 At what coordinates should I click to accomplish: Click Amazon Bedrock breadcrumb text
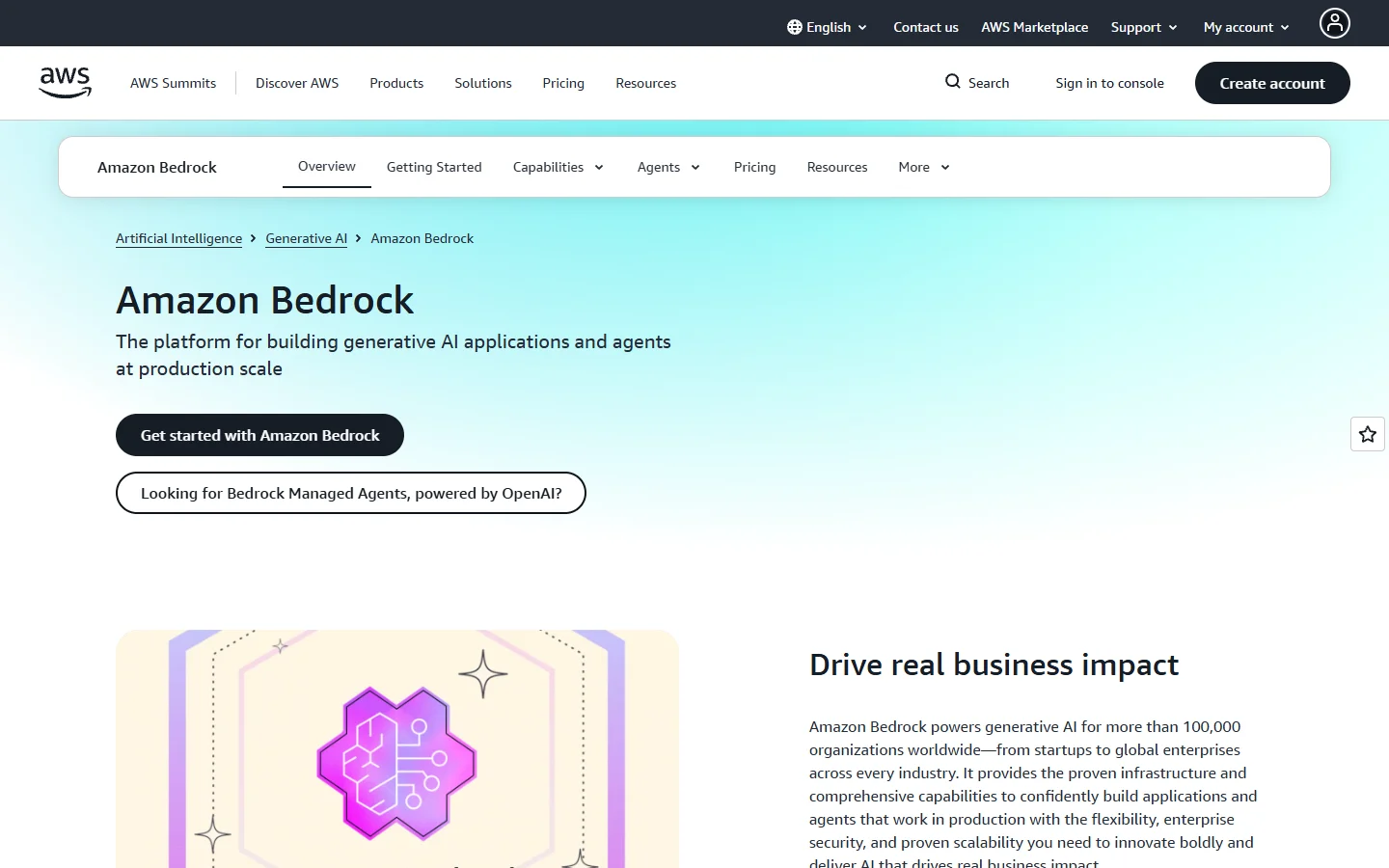click(422, 238)
